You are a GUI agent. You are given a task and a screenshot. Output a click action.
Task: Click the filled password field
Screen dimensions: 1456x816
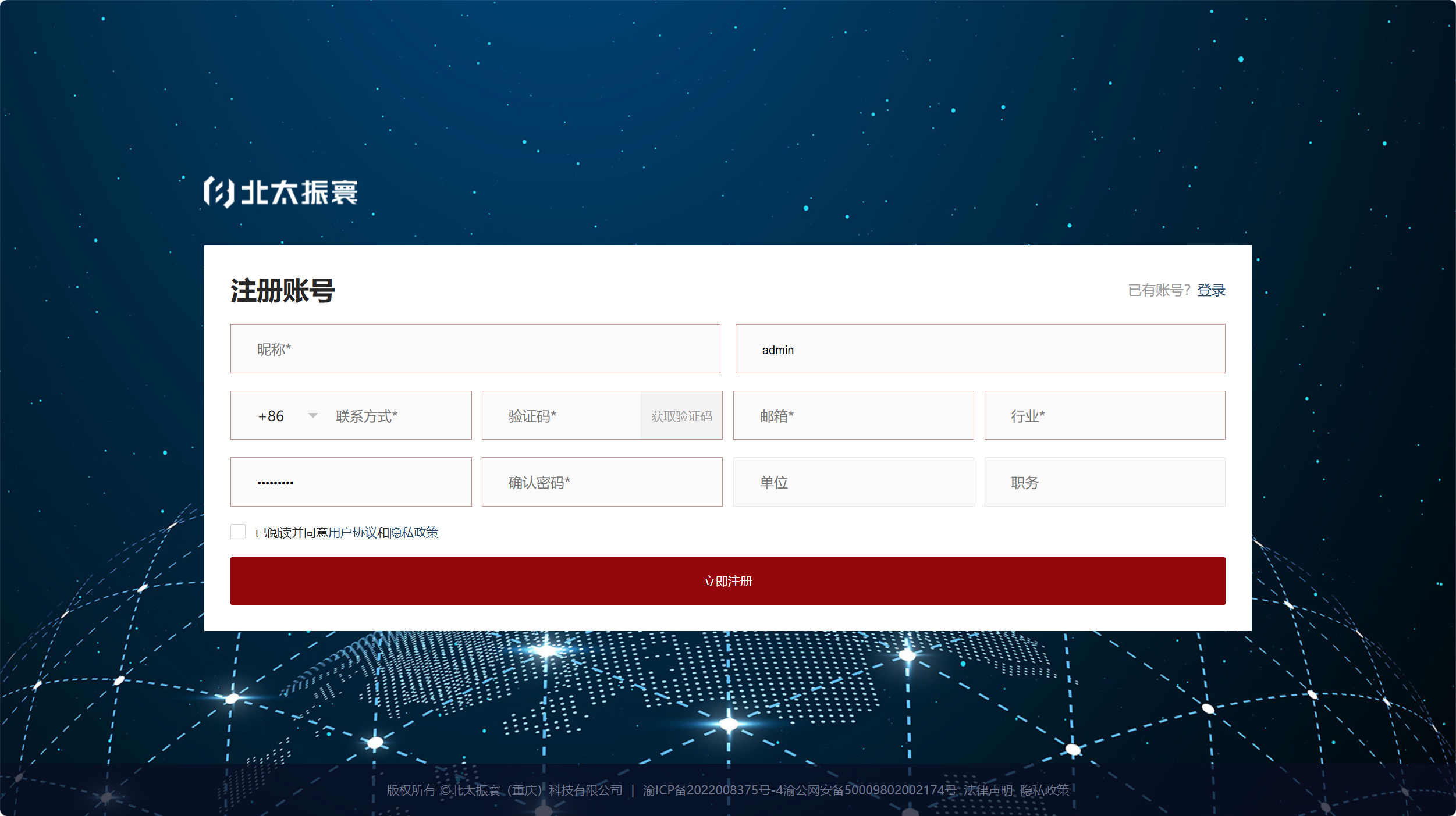351,482
